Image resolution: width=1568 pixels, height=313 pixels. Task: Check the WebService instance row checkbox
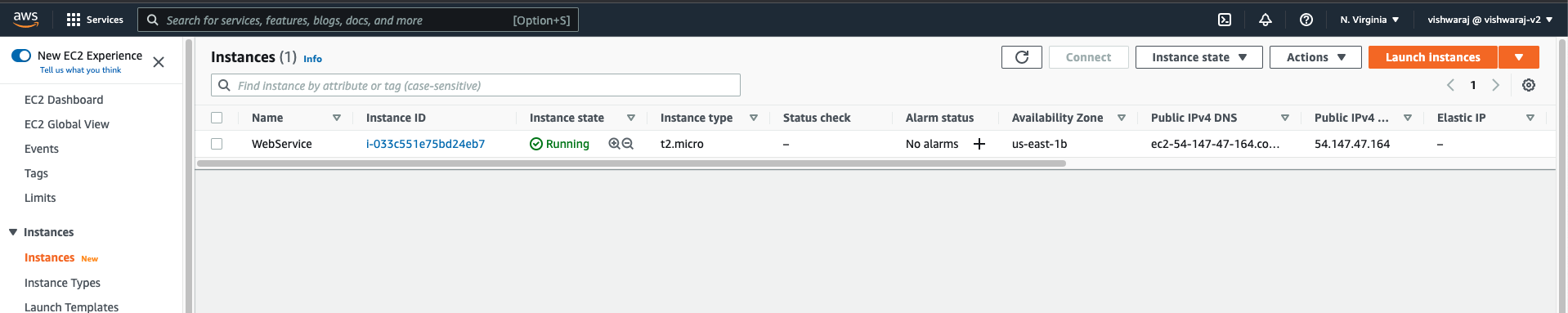(x=217, y=144)
